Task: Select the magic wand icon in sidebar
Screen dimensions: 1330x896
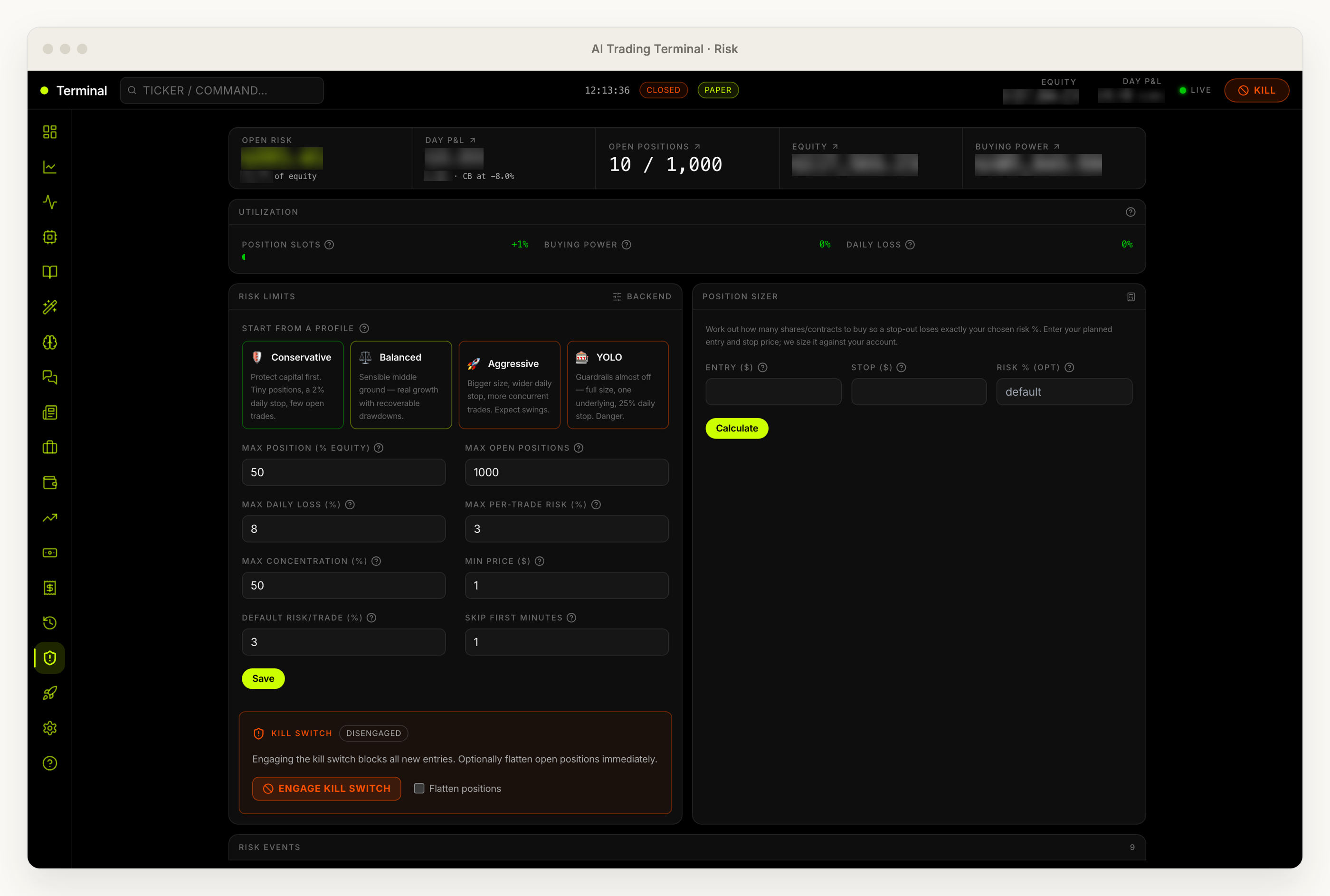Action: pyautogui.click(x=50, y=307)
